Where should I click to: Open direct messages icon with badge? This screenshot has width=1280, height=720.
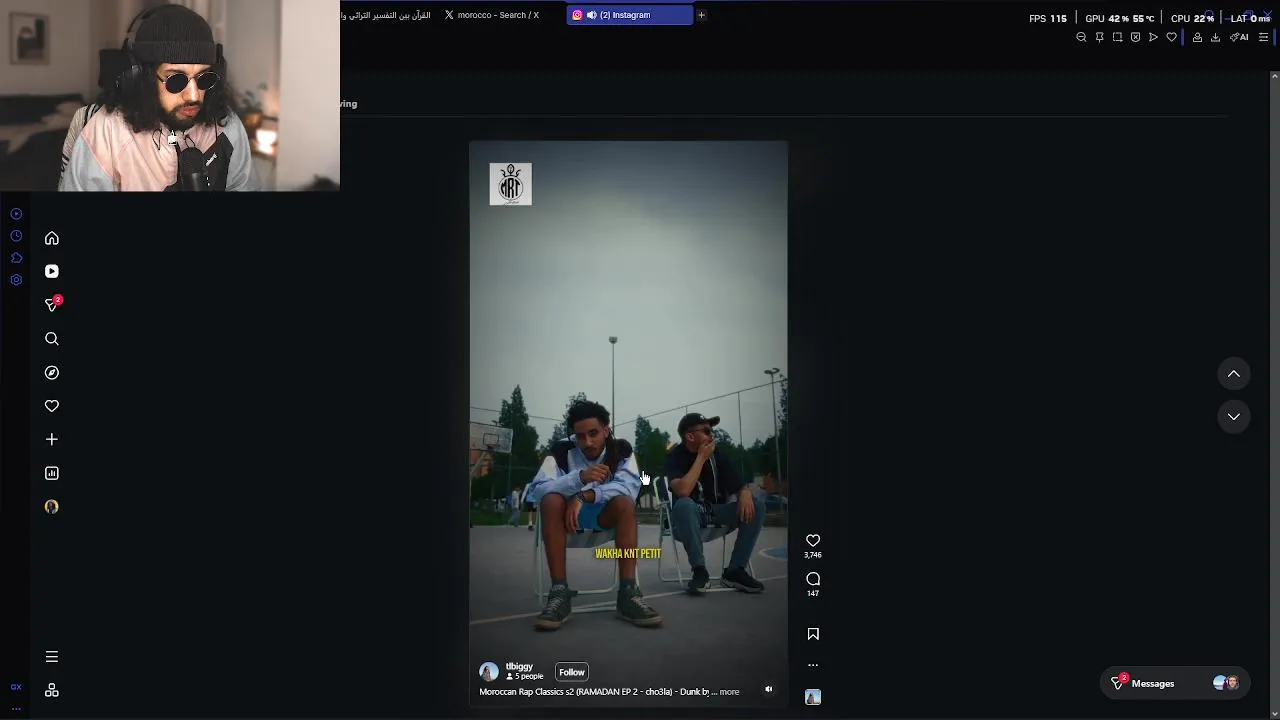52,304
